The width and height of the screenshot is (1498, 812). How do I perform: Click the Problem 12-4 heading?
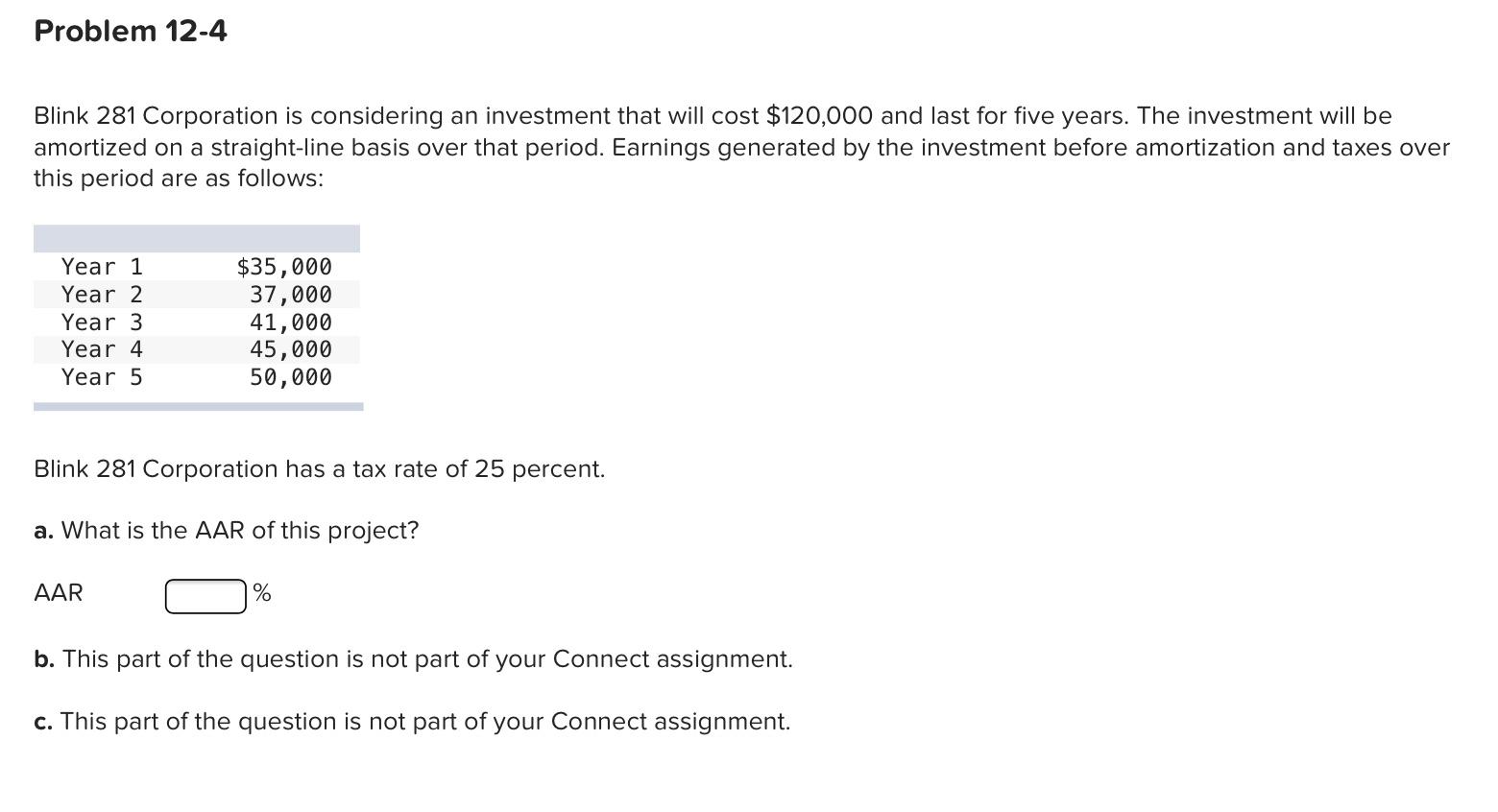131,31
